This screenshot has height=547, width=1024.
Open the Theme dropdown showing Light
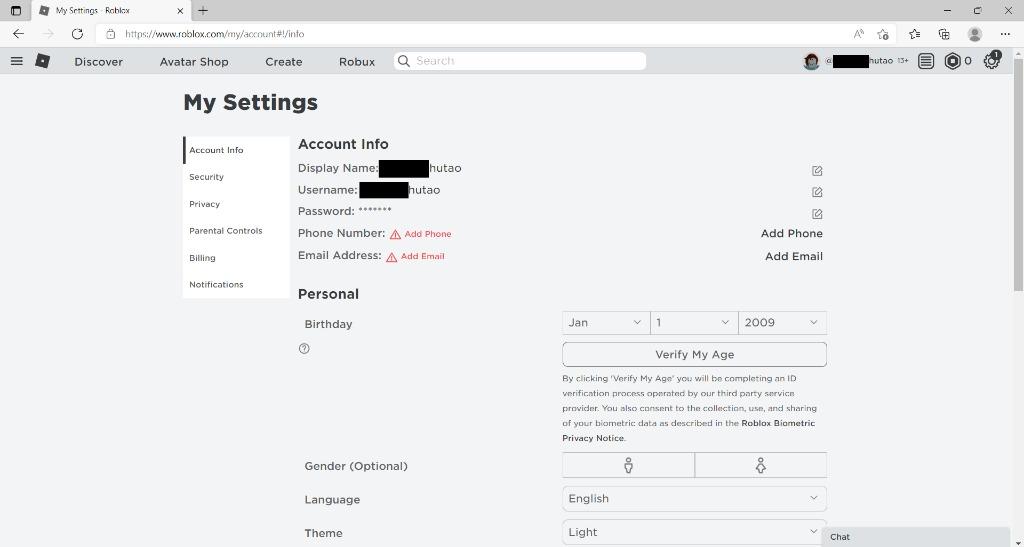coord(694,532)
